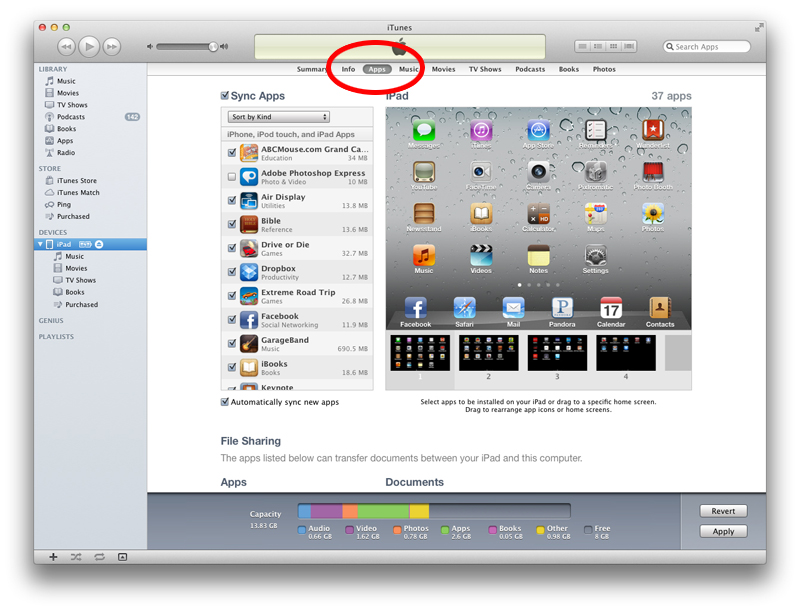The image size is (800, 611).
Task: Switch to the Info tab
Action: point(348,69)
